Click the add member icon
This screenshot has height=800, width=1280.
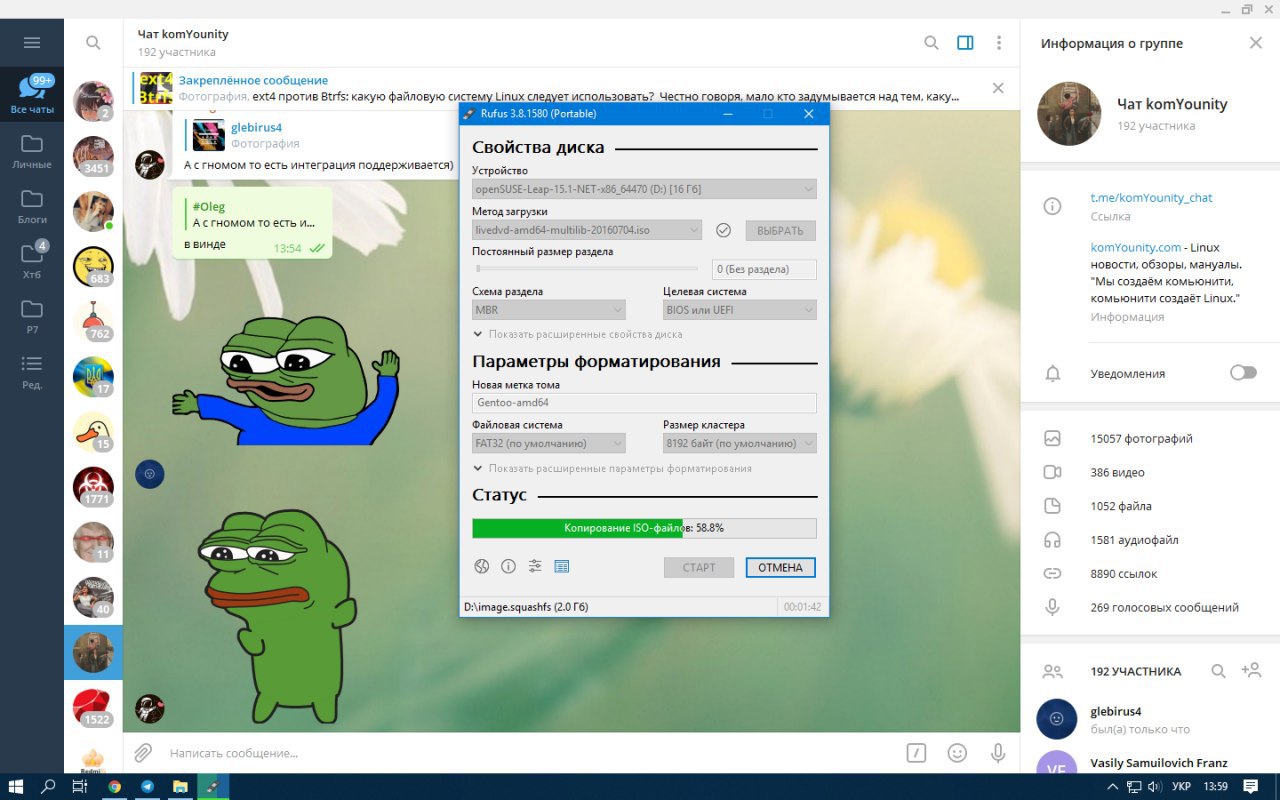[1251, 670]
